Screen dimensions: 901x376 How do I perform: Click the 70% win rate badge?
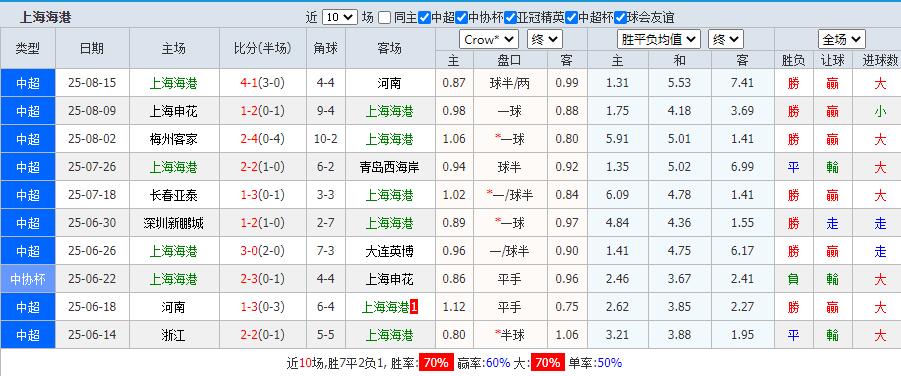tap(436, 363)
